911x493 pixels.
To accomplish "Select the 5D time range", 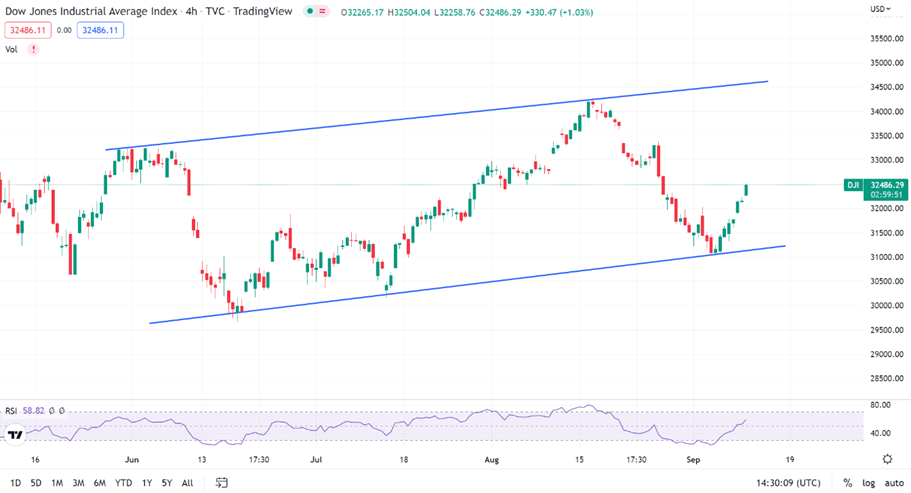I will tap(36, 483).
